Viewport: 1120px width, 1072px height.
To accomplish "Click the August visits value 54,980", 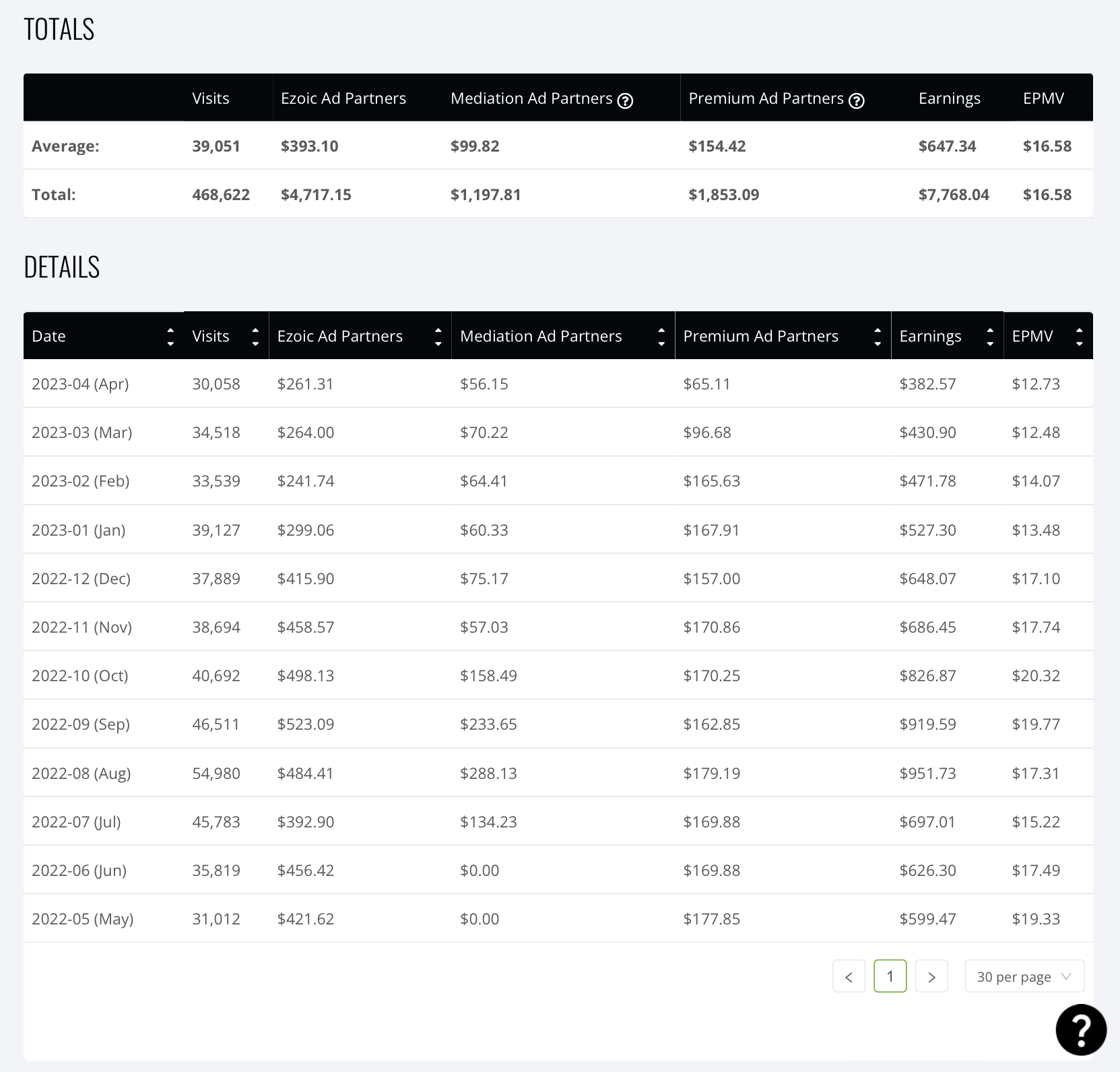I will (216, 774).
